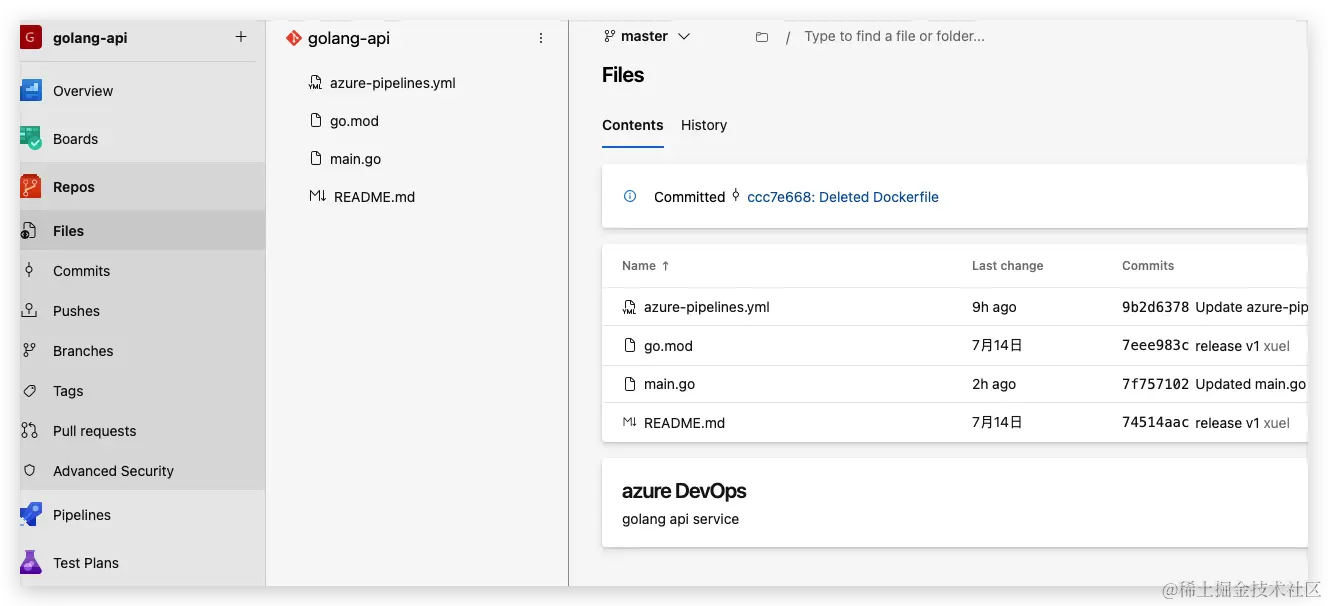Select the Contents tab
This screenshot has width=1328, height=606.
point(632,125)
